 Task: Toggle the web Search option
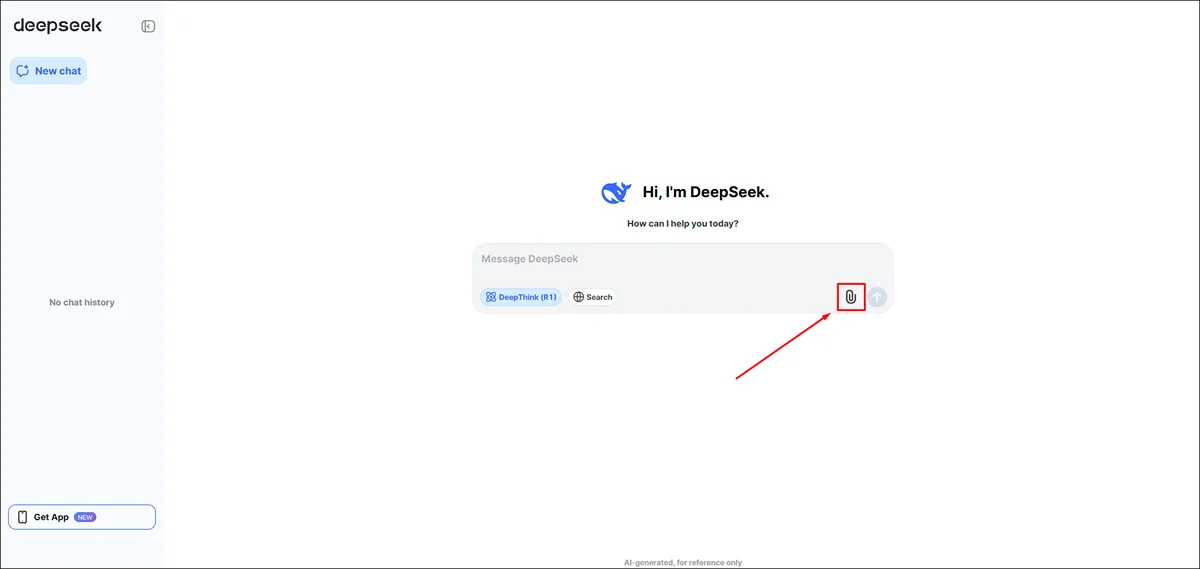[x=593, y=297]
